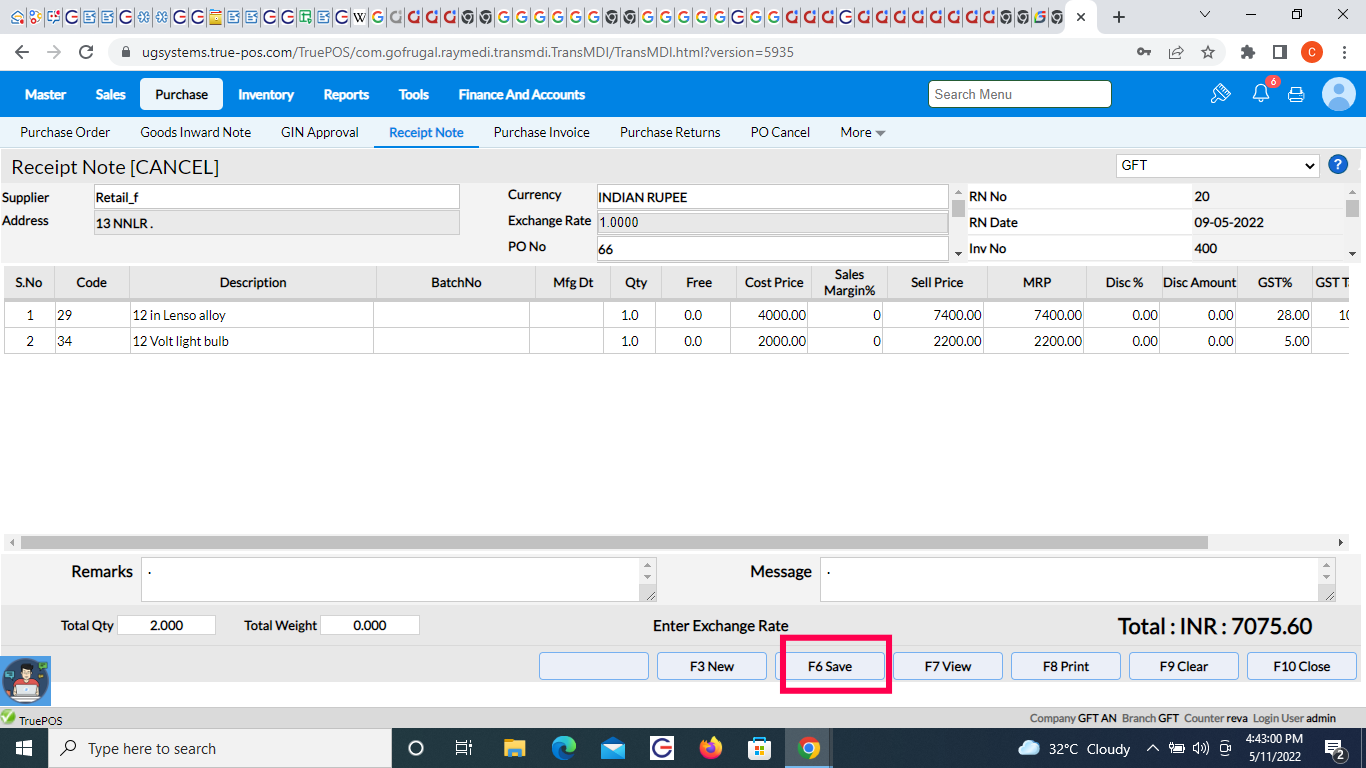Click the printer icon in header
The height and width of the screenshot is (768, 1366).
click(1296, 94)
